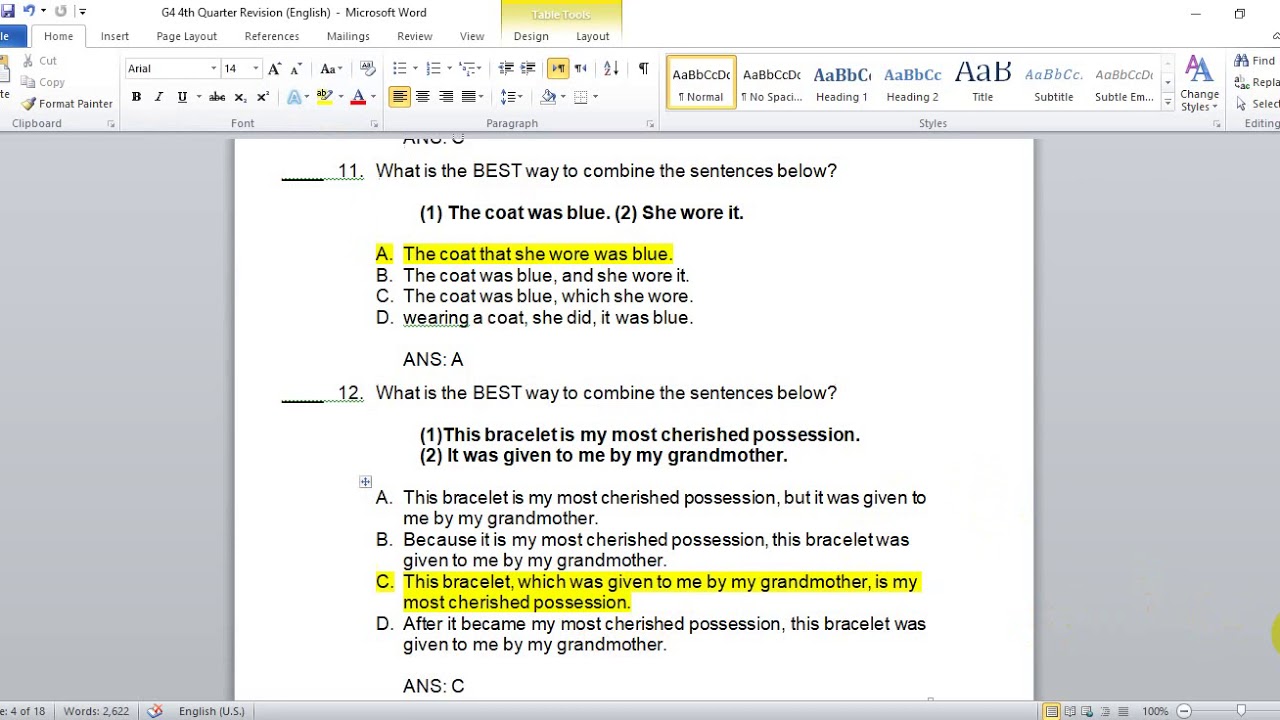Toggle Underline formatting

[x=182, y=97]
